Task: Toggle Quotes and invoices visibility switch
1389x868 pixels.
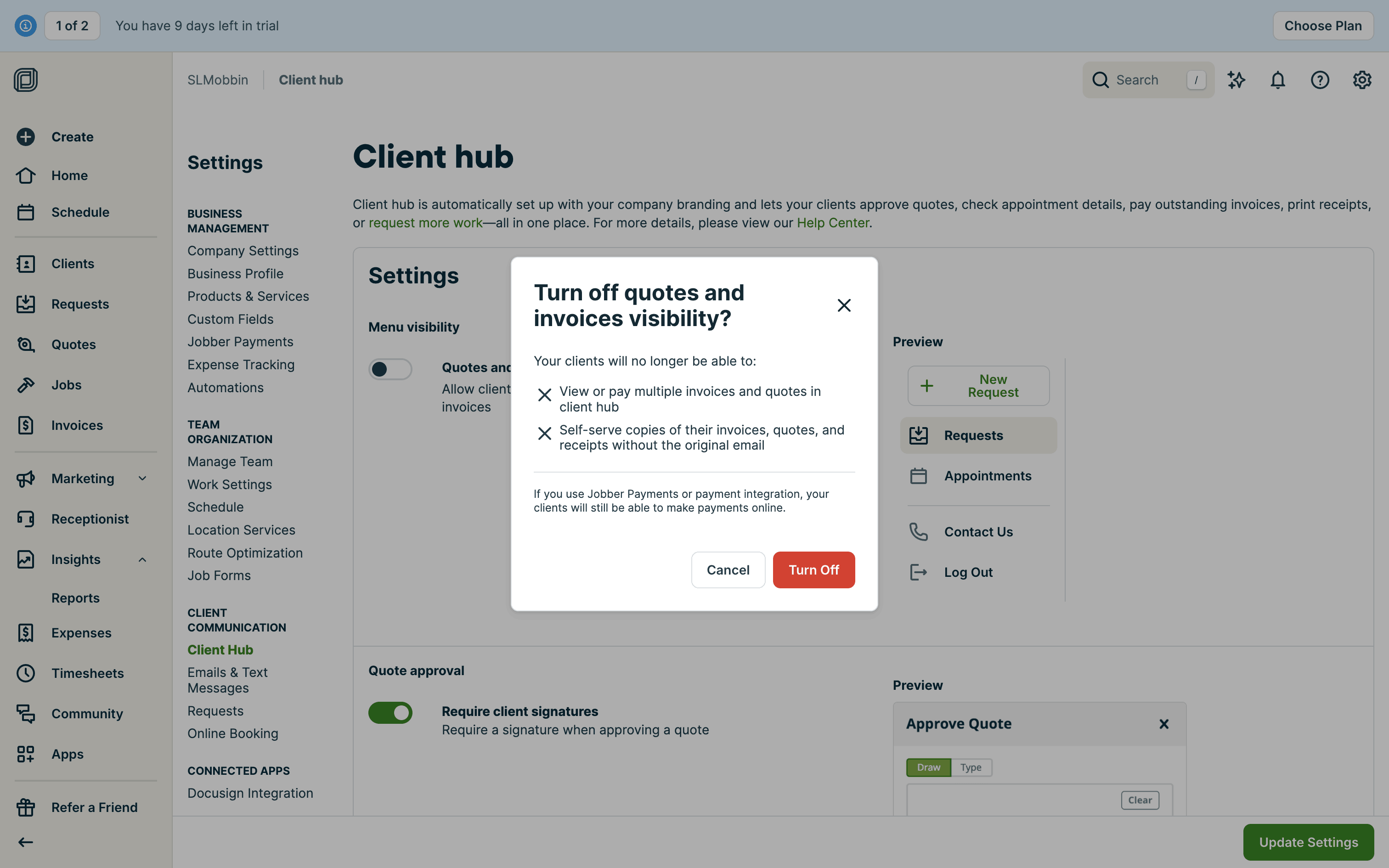Action: click(390, 369)
